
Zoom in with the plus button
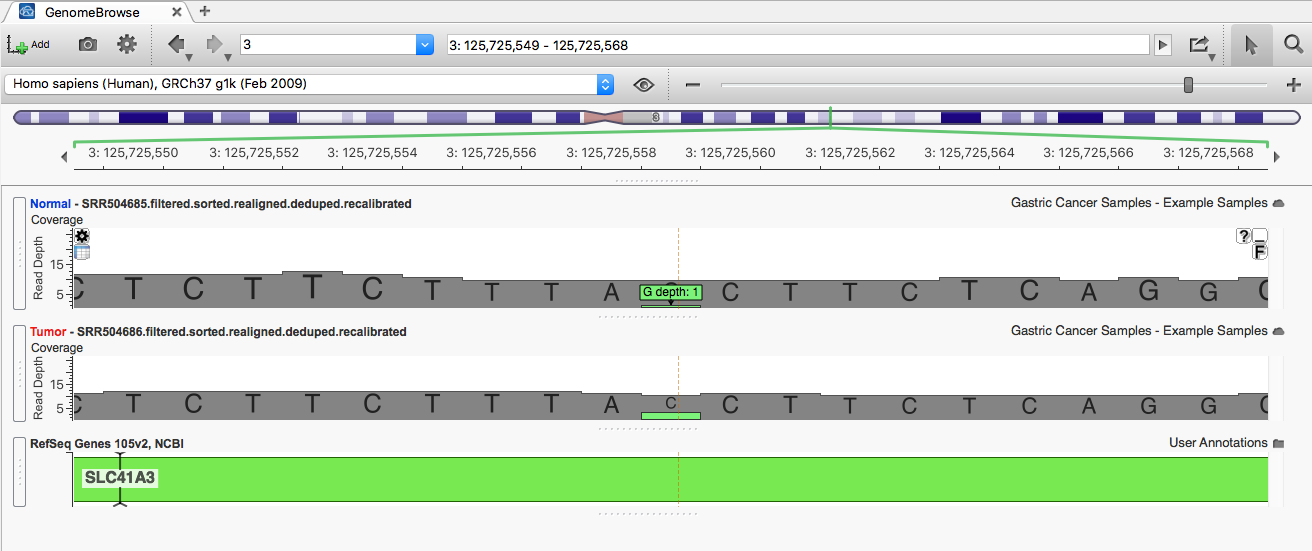click(1293, 85)
